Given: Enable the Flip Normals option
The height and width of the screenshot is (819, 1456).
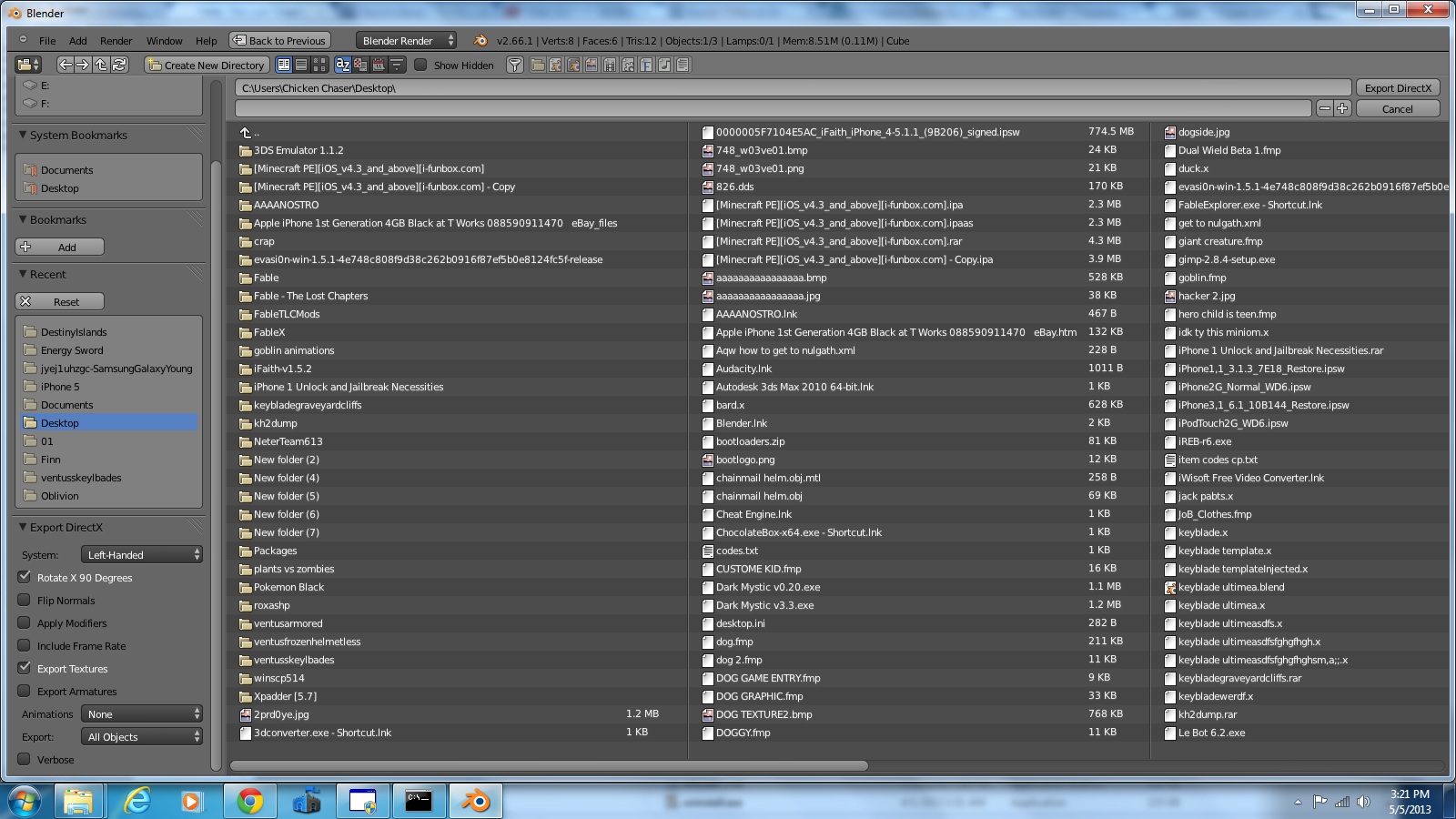Looking at the screenshot, I should click(x=25, y=600).
